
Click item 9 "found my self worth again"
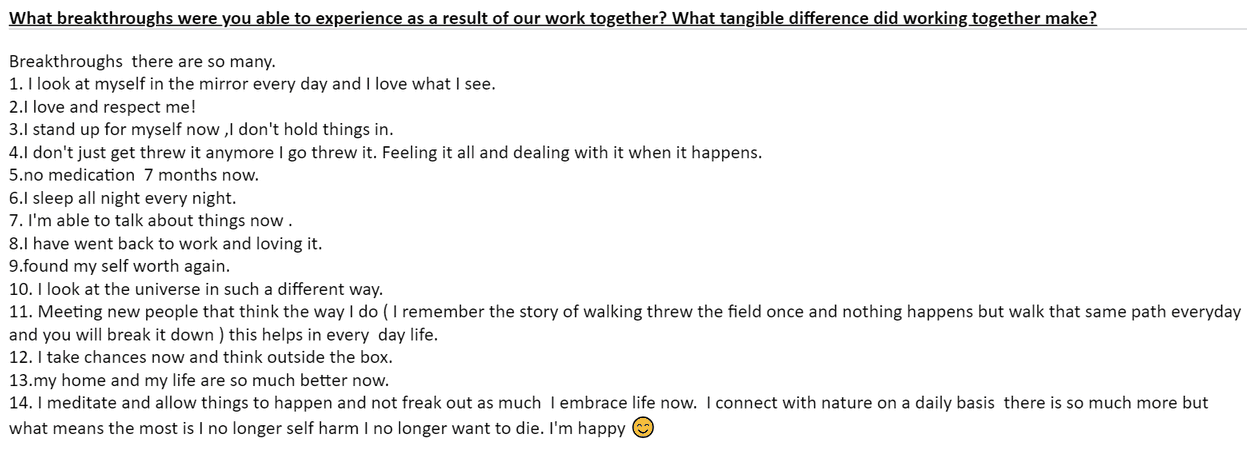click(120, 267)
